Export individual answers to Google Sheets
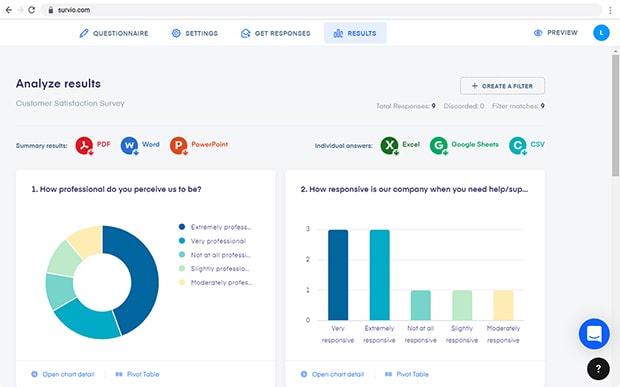The height and width of the screenshot is (387, 620). coord(464,145)
